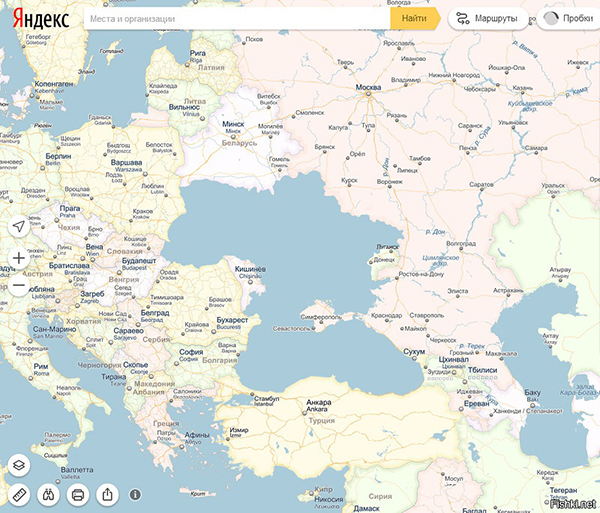
Task: Click the my location arrow icon
Action: (18, 226)
